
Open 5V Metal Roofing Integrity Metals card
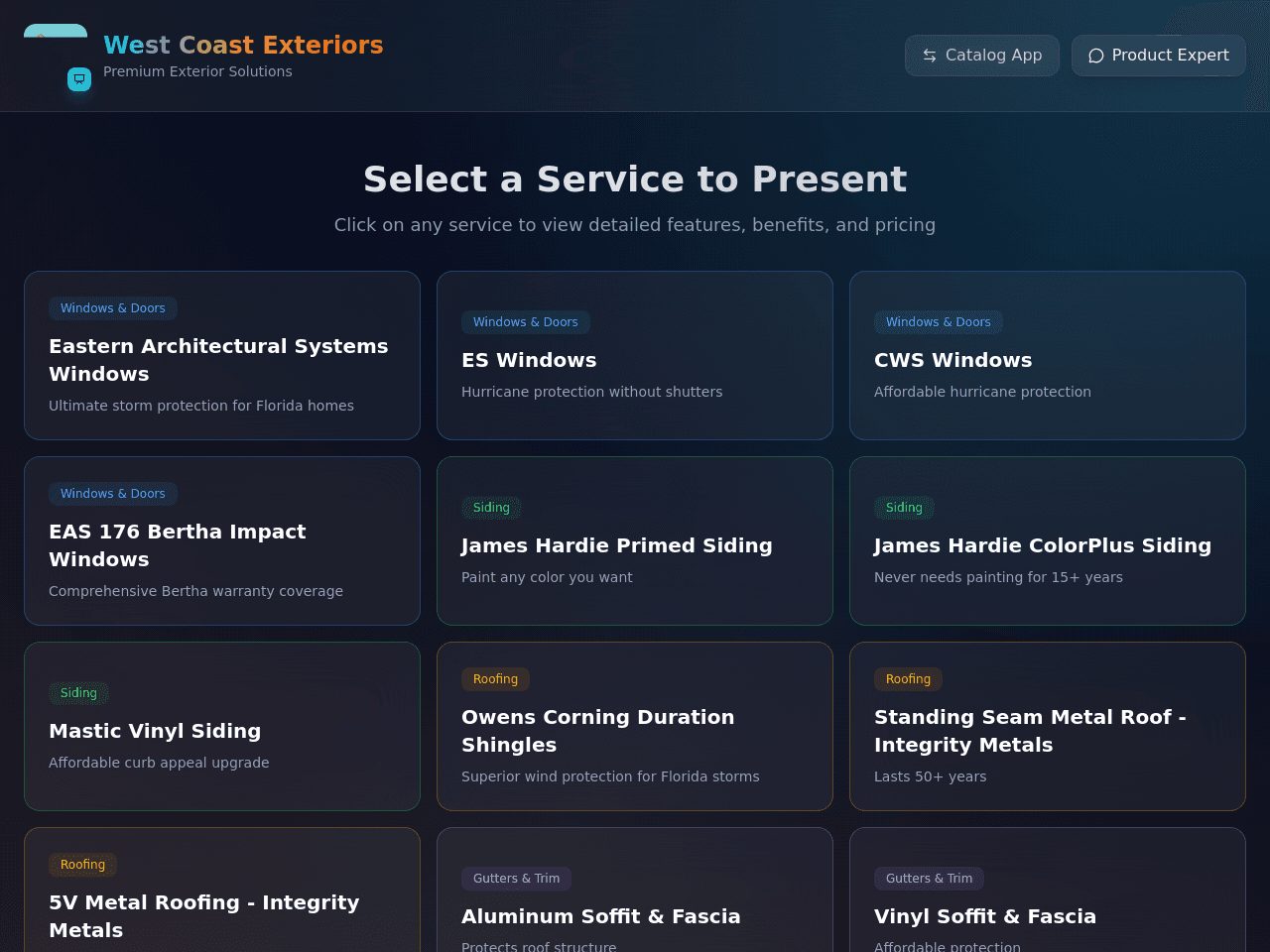click(x=222, y=890)
